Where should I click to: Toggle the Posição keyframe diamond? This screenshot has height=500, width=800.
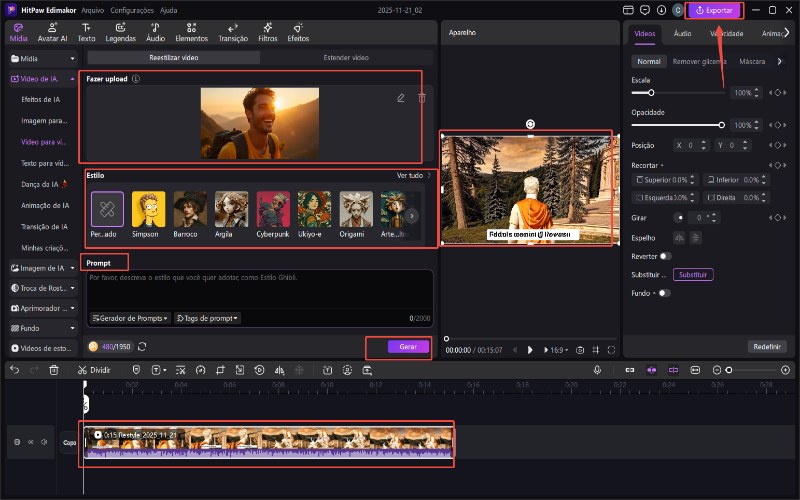[778, 145]
